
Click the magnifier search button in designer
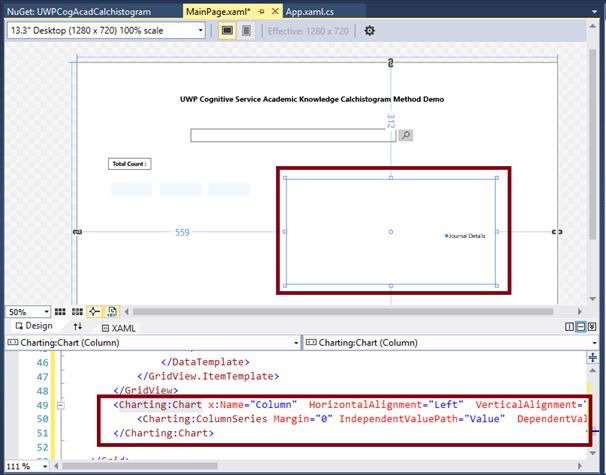pos(405,135)
